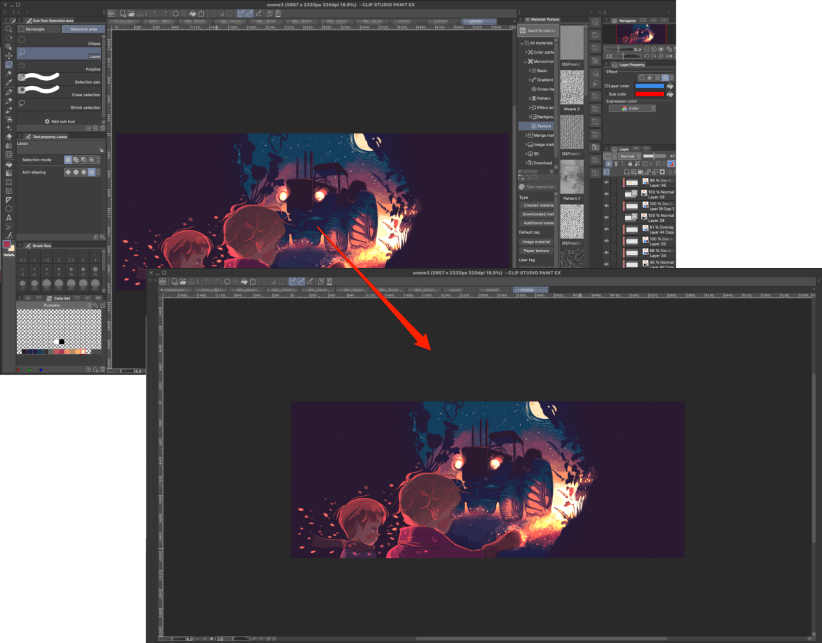Toggle visibility eye of Layer 34
Screen dimensions: 822x643
tap(607, 253)
